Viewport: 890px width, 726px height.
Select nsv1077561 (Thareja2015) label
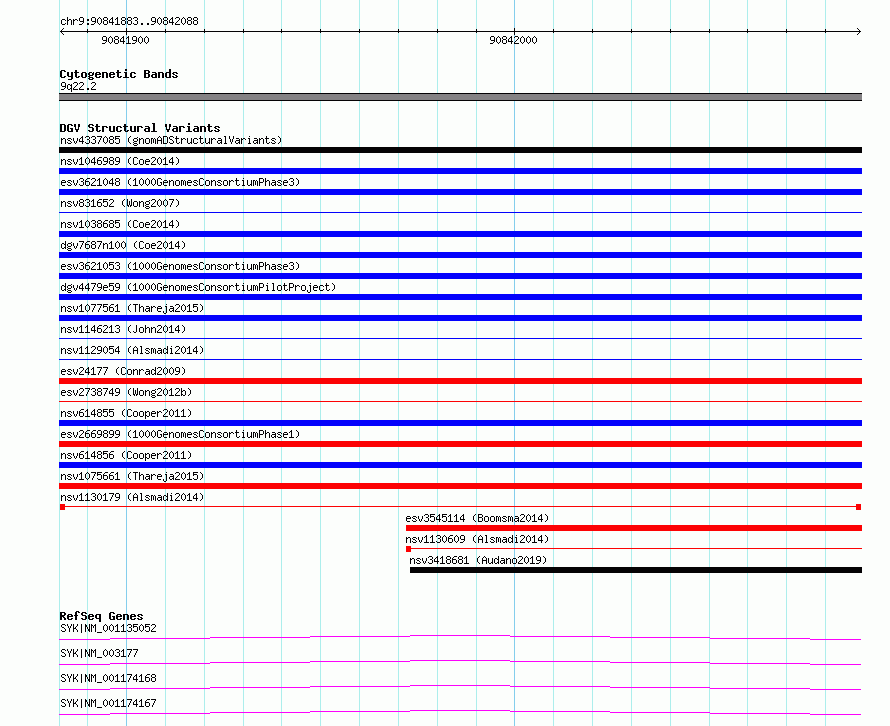(132, 308)
